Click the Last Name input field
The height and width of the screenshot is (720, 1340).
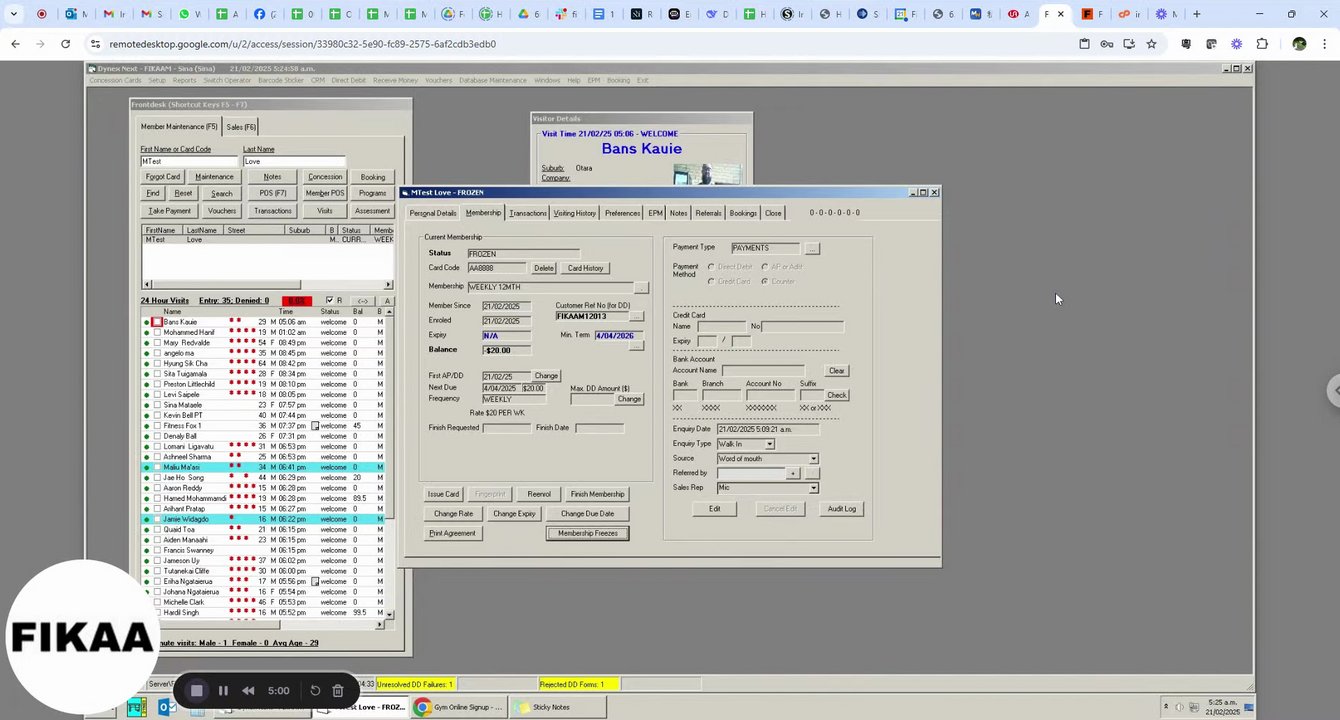(293, 161)
